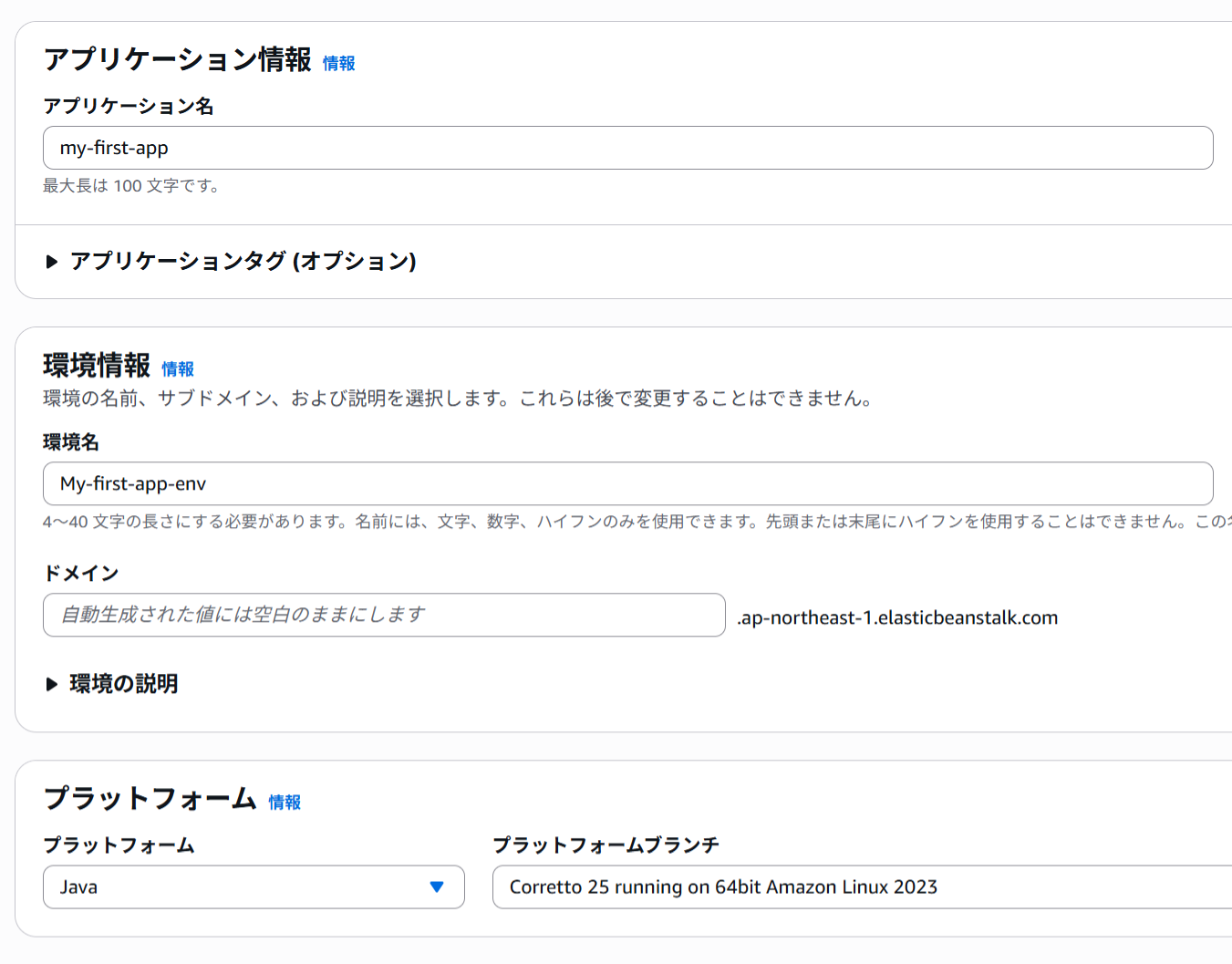Expand the 環境の説明 section
1232x964 pixels.
click(124, 684)
